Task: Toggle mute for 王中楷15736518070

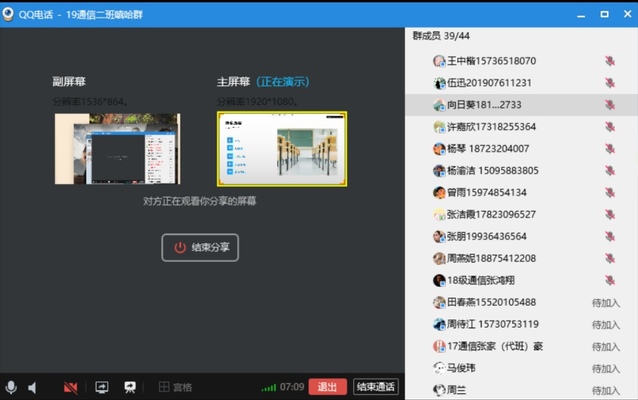Action: pyautogui.click(x=609, y=61)
